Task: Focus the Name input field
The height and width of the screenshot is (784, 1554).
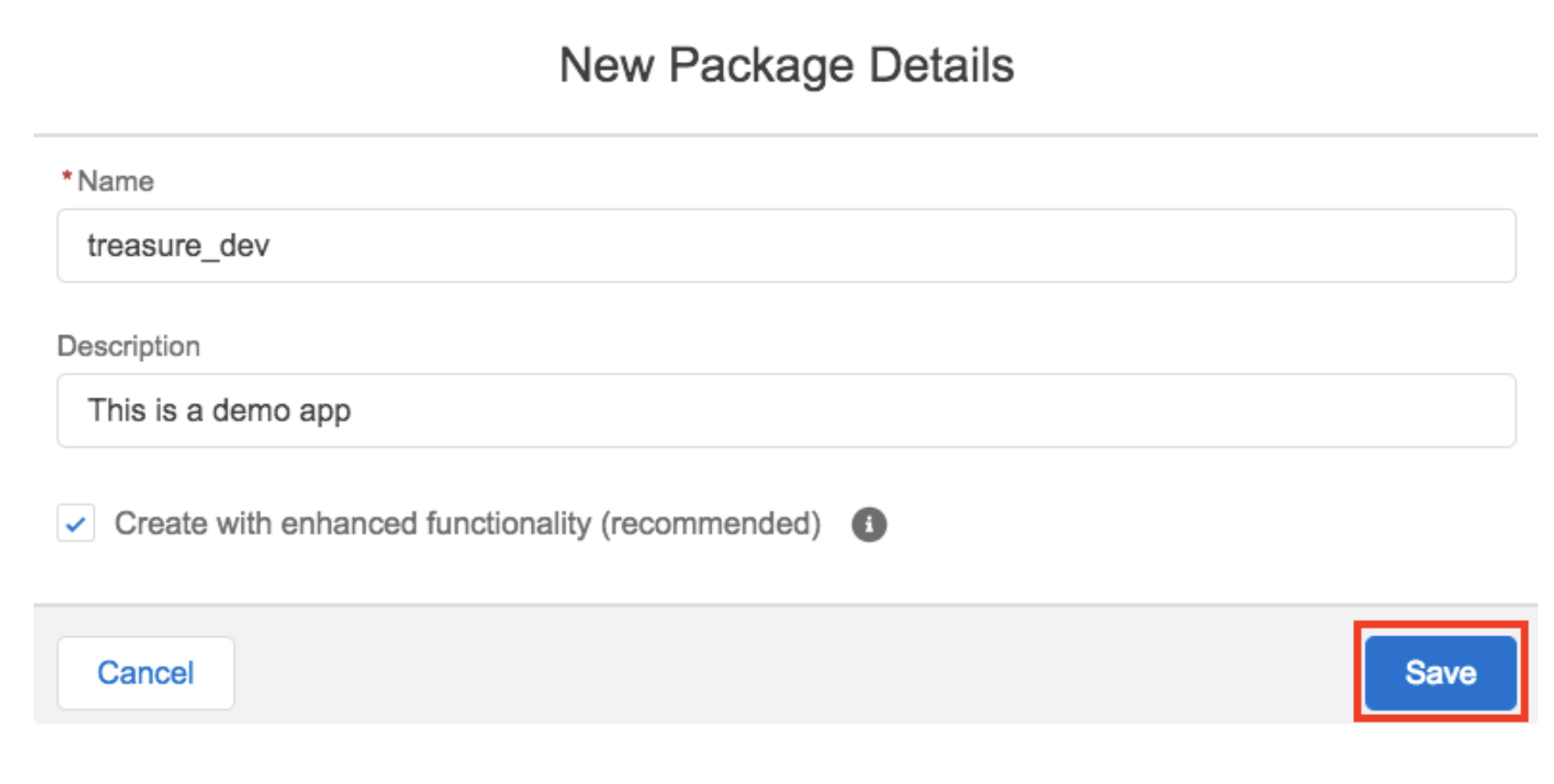Action: [786, 246]
